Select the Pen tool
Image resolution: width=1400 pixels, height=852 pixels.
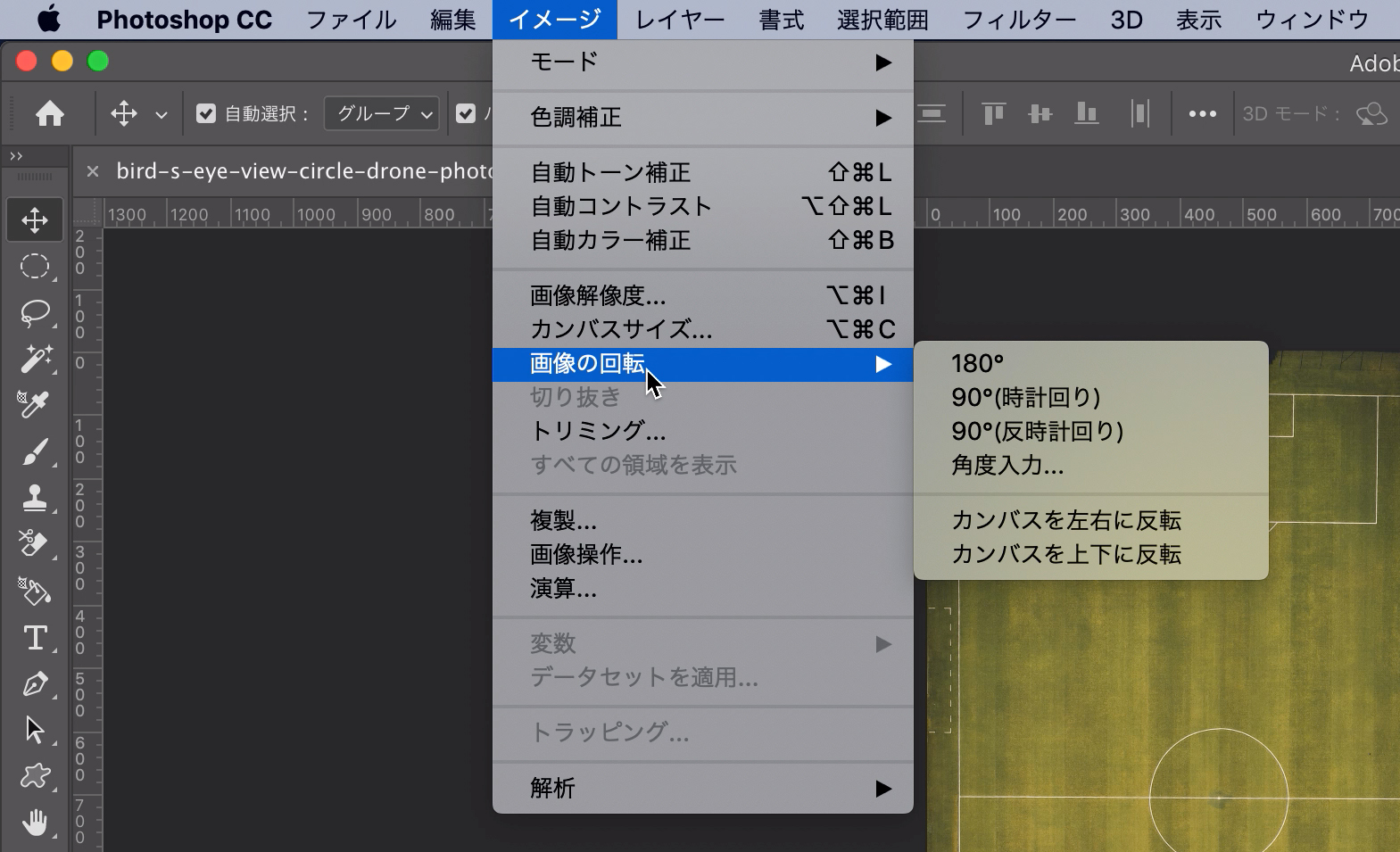pos(35,683)
